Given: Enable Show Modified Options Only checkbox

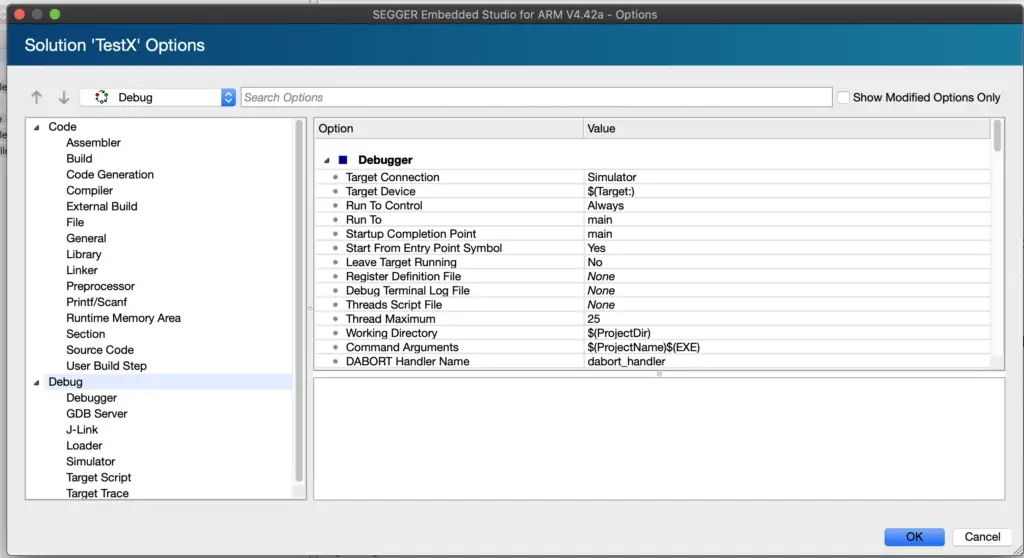Looking at the screenshot, I should coord(843,97).
